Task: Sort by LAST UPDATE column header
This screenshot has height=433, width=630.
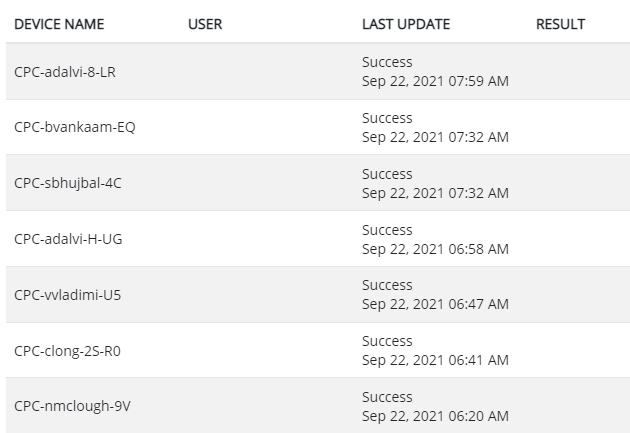Action: (x=406, y=24)
